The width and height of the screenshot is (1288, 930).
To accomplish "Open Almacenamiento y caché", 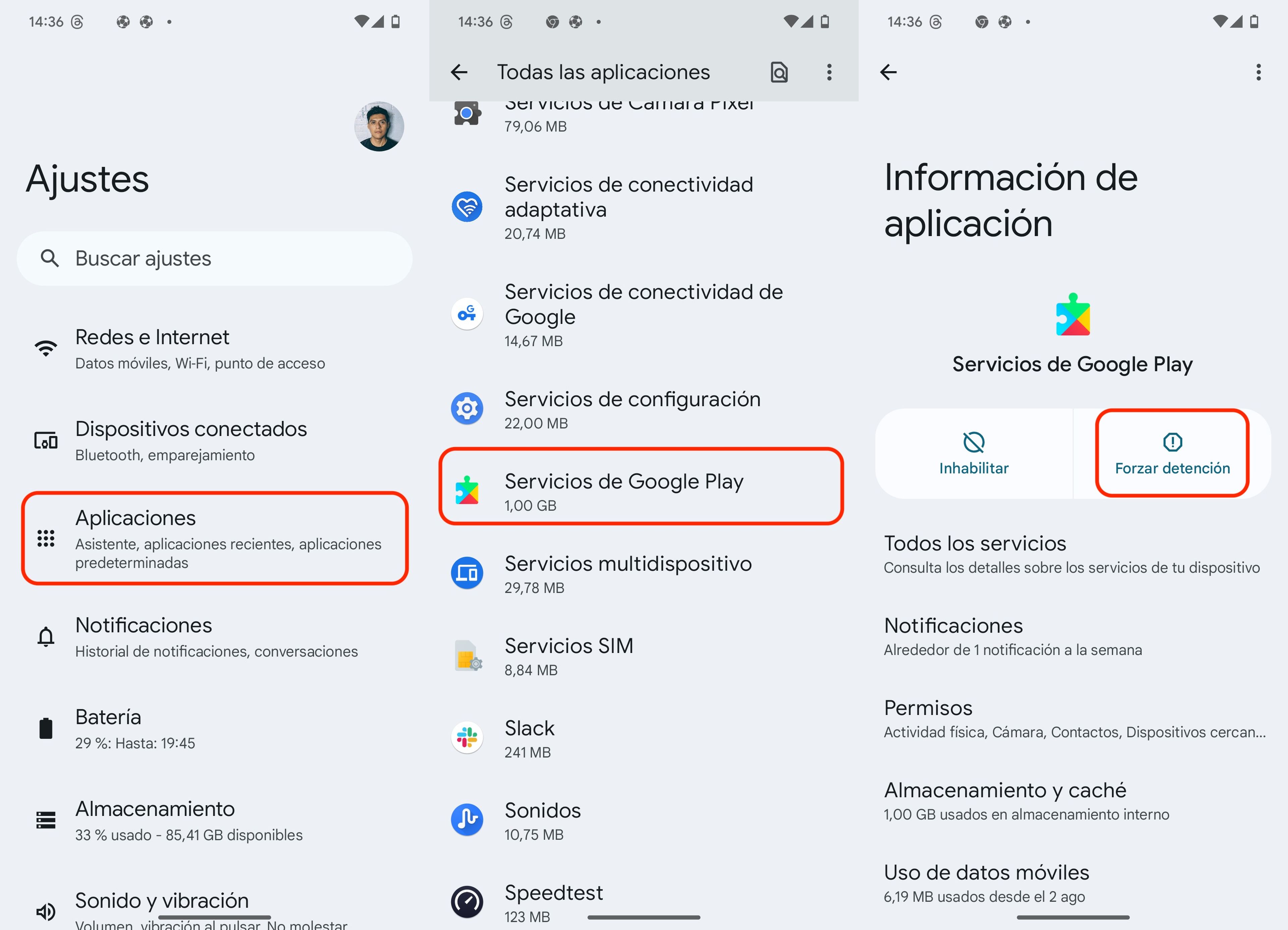I will (1073, 801).
